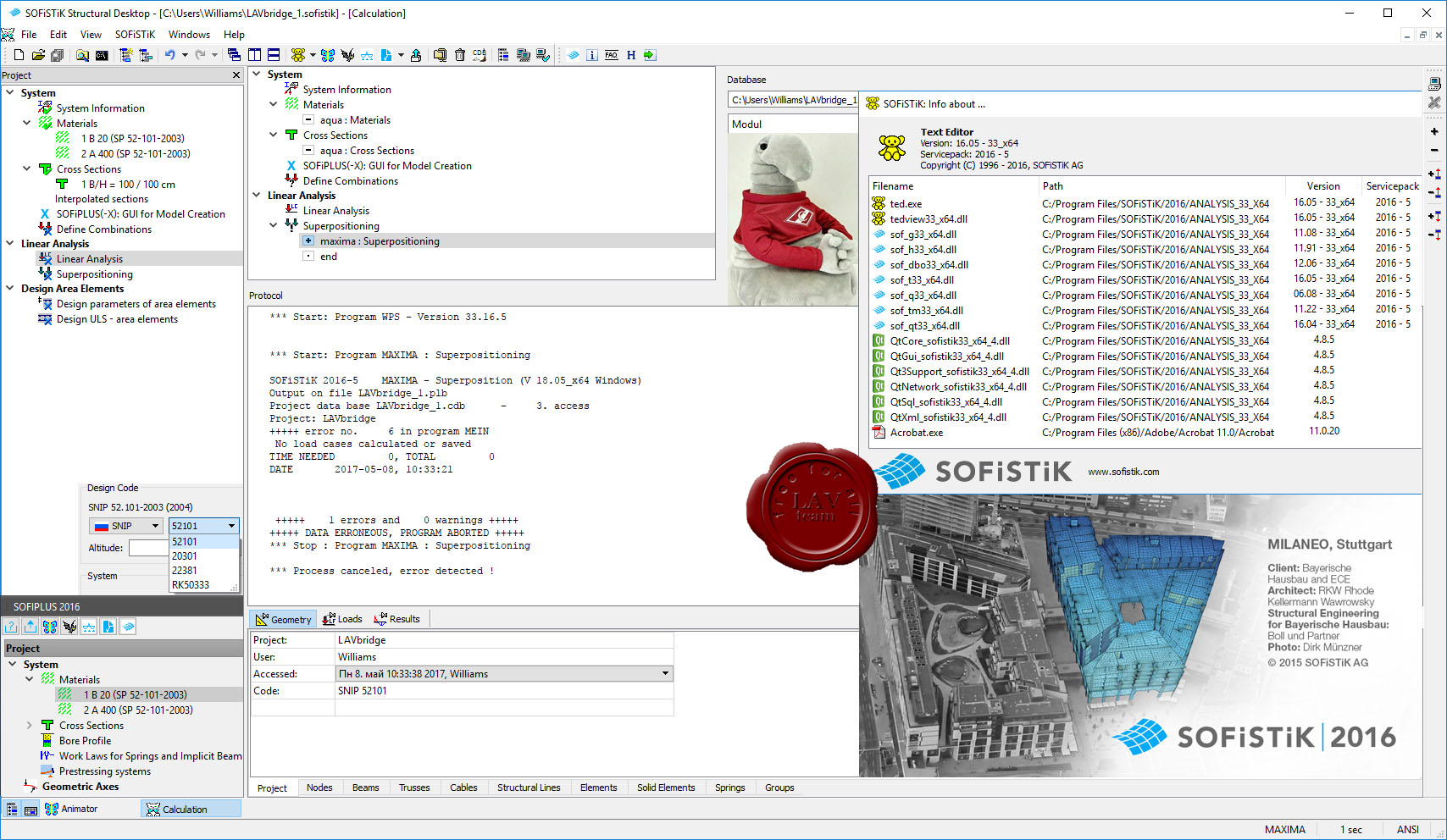Image resolution: width=1447 pixels, height=840 pixels.
Task: Click the Tile windows horizontally icon
Action: click(x=274, y=55)
